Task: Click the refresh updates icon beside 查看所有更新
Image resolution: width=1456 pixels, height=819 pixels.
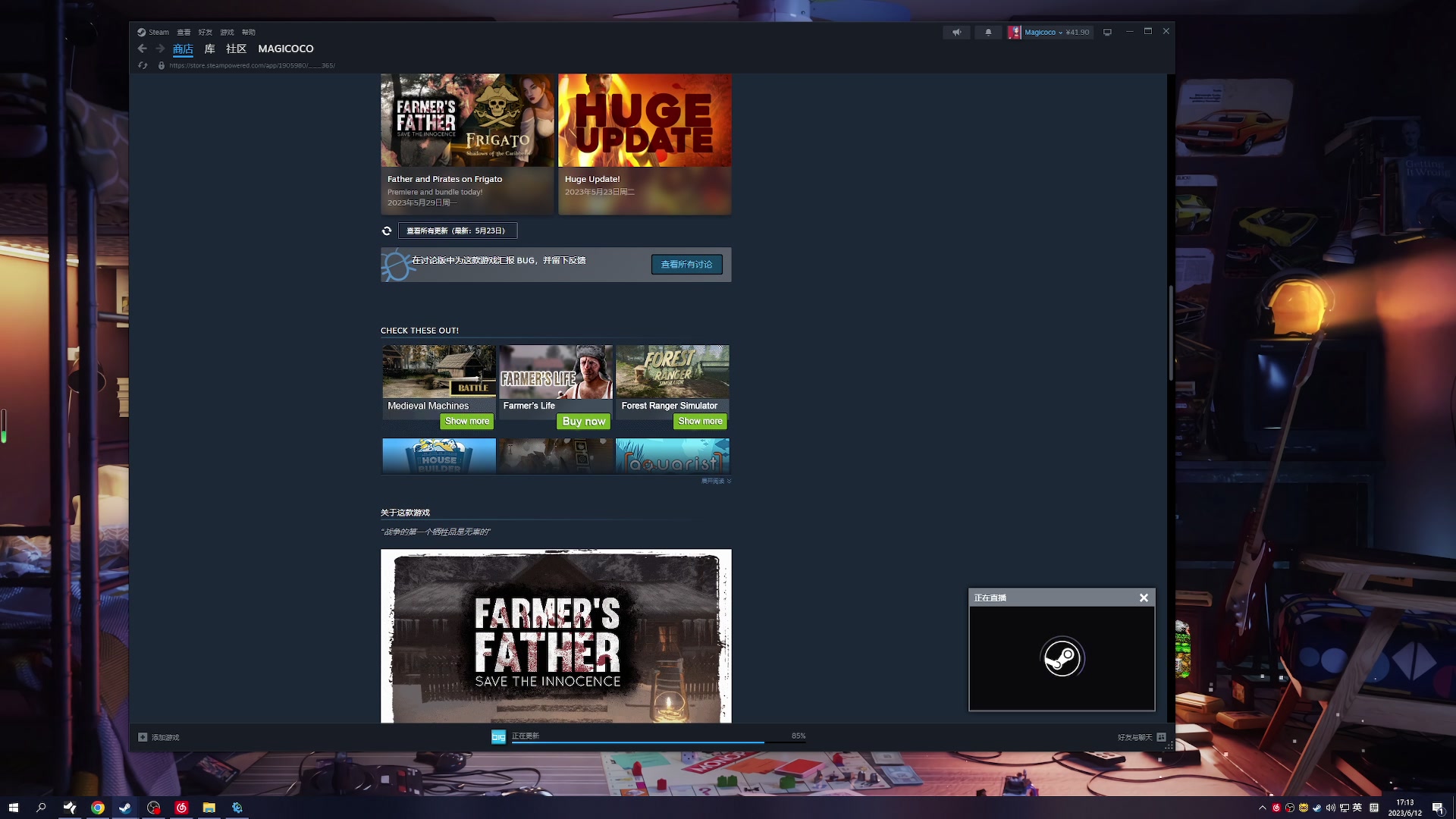Action: [387, 231]
